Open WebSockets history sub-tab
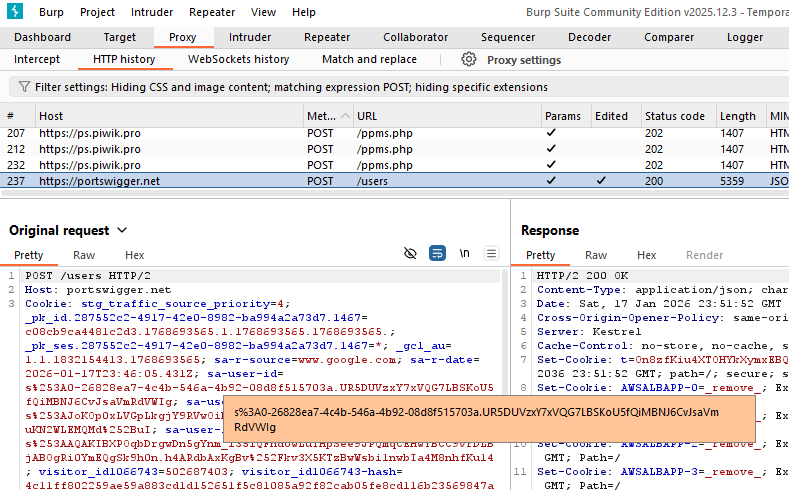The image size is (789, 490). pyautogui.click(x=239, y=59)
